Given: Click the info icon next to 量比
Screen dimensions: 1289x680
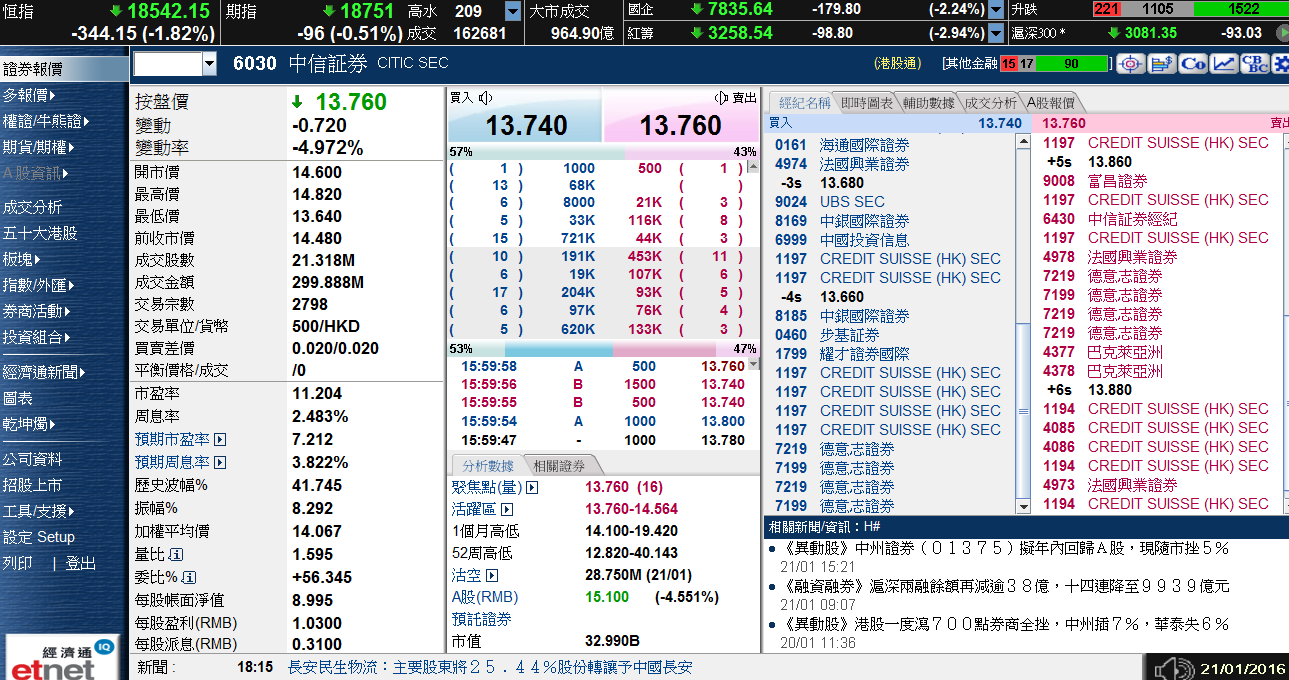Looking at the screenshot, I should pyautogui.click(x=176, y=554).
